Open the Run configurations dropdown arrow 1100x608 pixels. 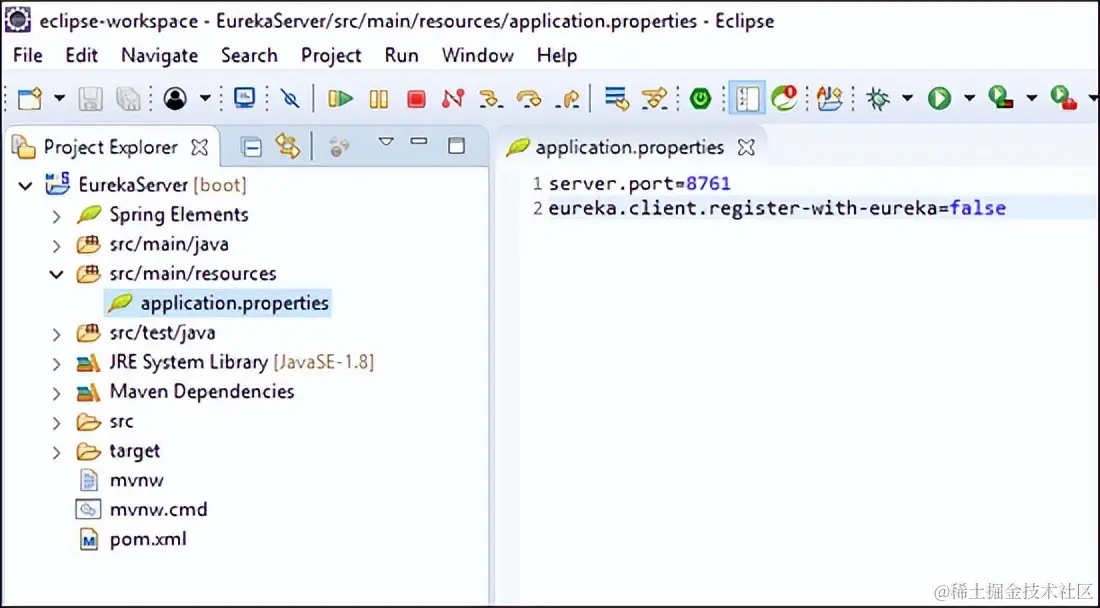[970, 98]
